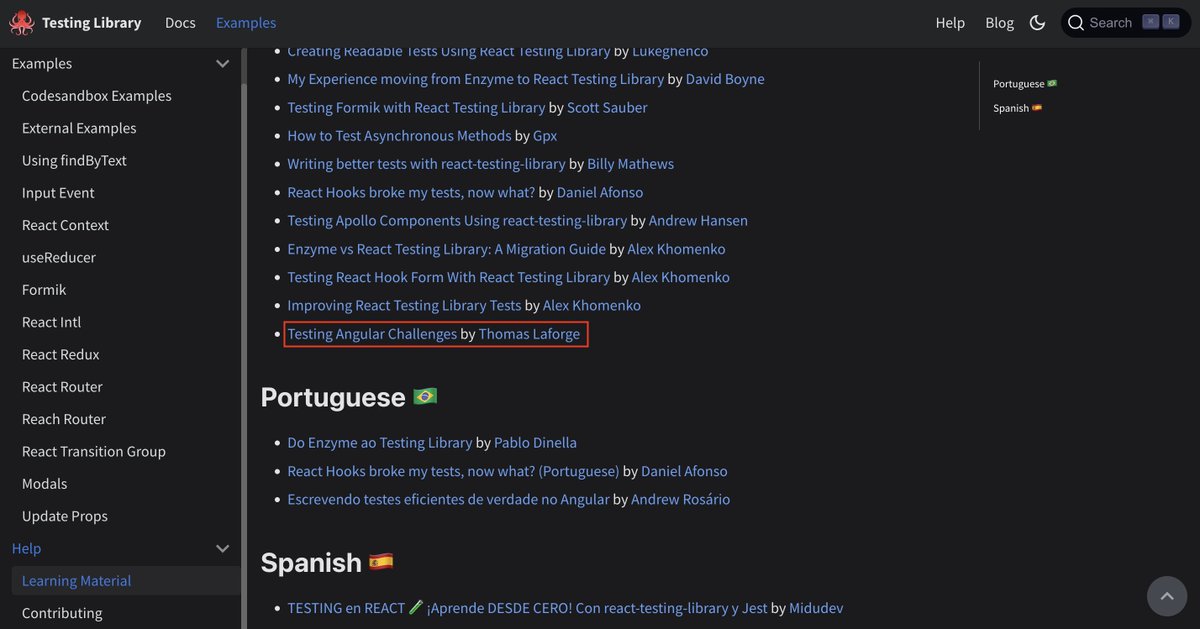Jump to Spanish in table of contents

point(1018,108)
